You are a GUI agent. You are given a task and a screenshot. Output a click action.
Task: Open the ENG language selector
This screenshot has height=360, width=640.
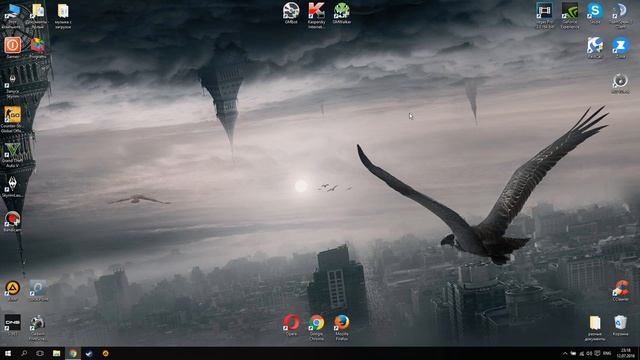[x=607, y=353]
